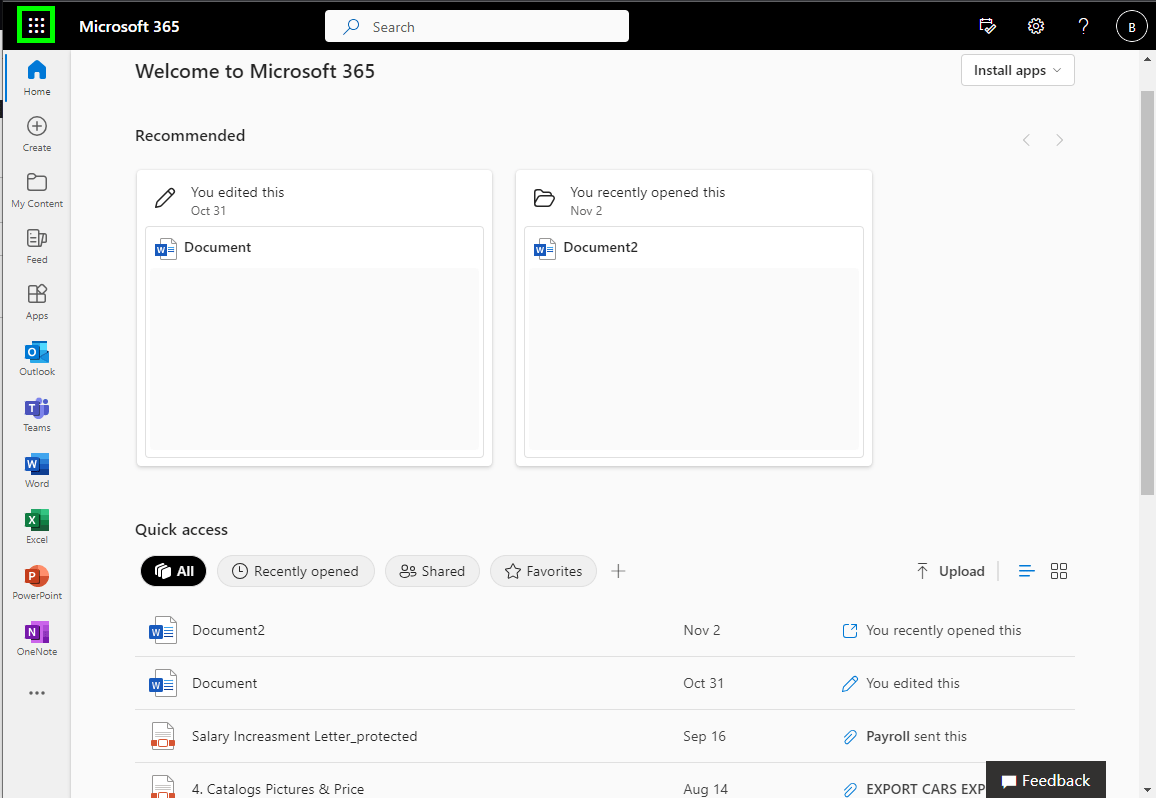Expand more apps with the ellipsis
This screenshot has height=798, width=1156.
[36, 692]
